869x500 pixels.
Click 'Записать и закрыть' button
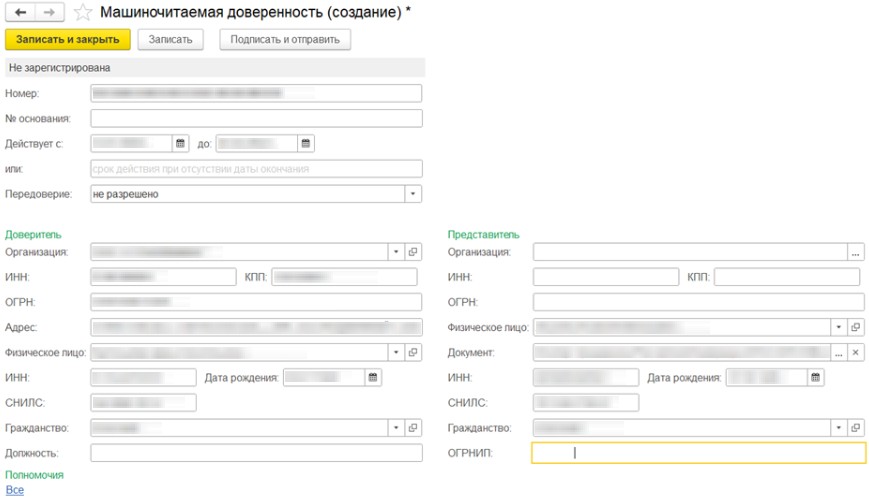click(68, 39)
